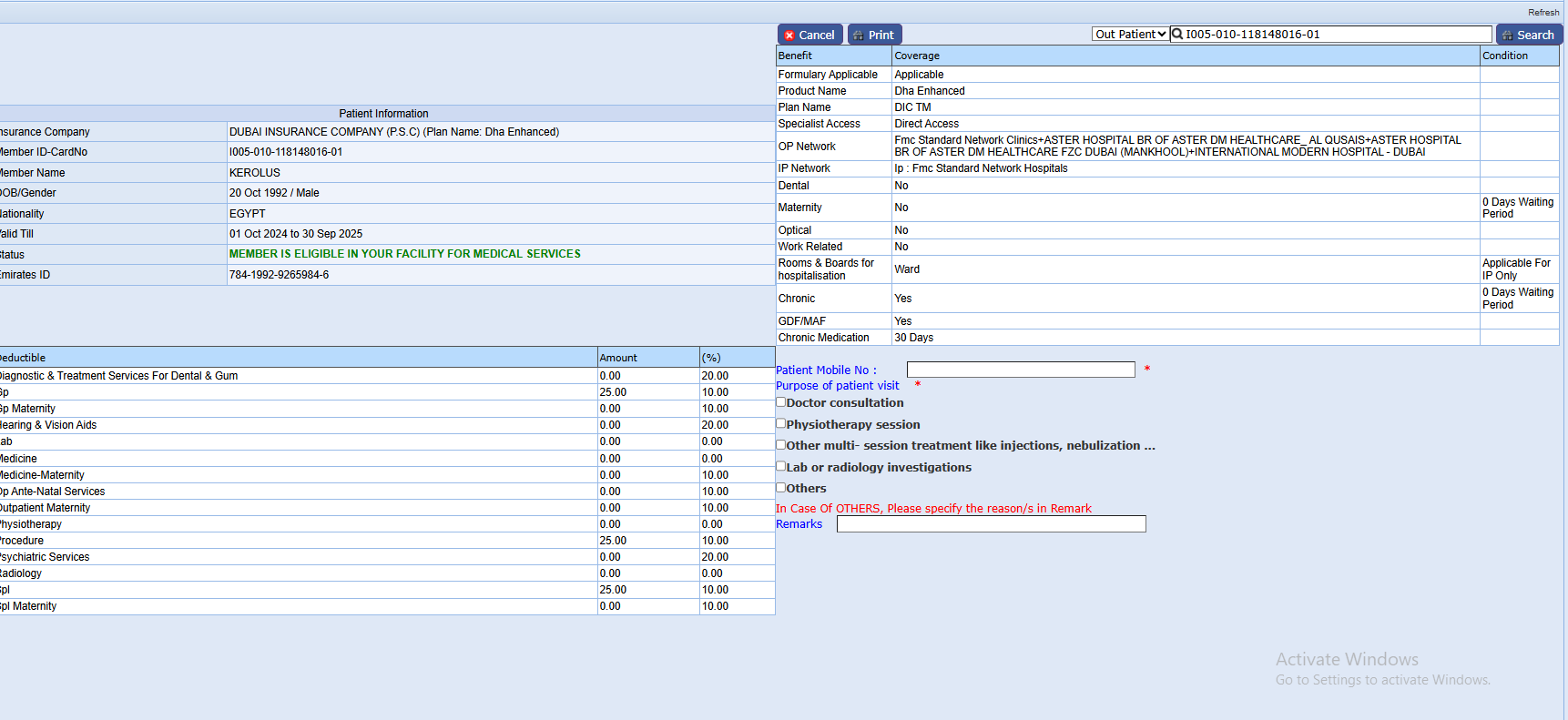Screen dimensions: 1568x720
Task: Check Other multi-session treatment checkbox
Action: pyautogui.click(x=781, y=445)
